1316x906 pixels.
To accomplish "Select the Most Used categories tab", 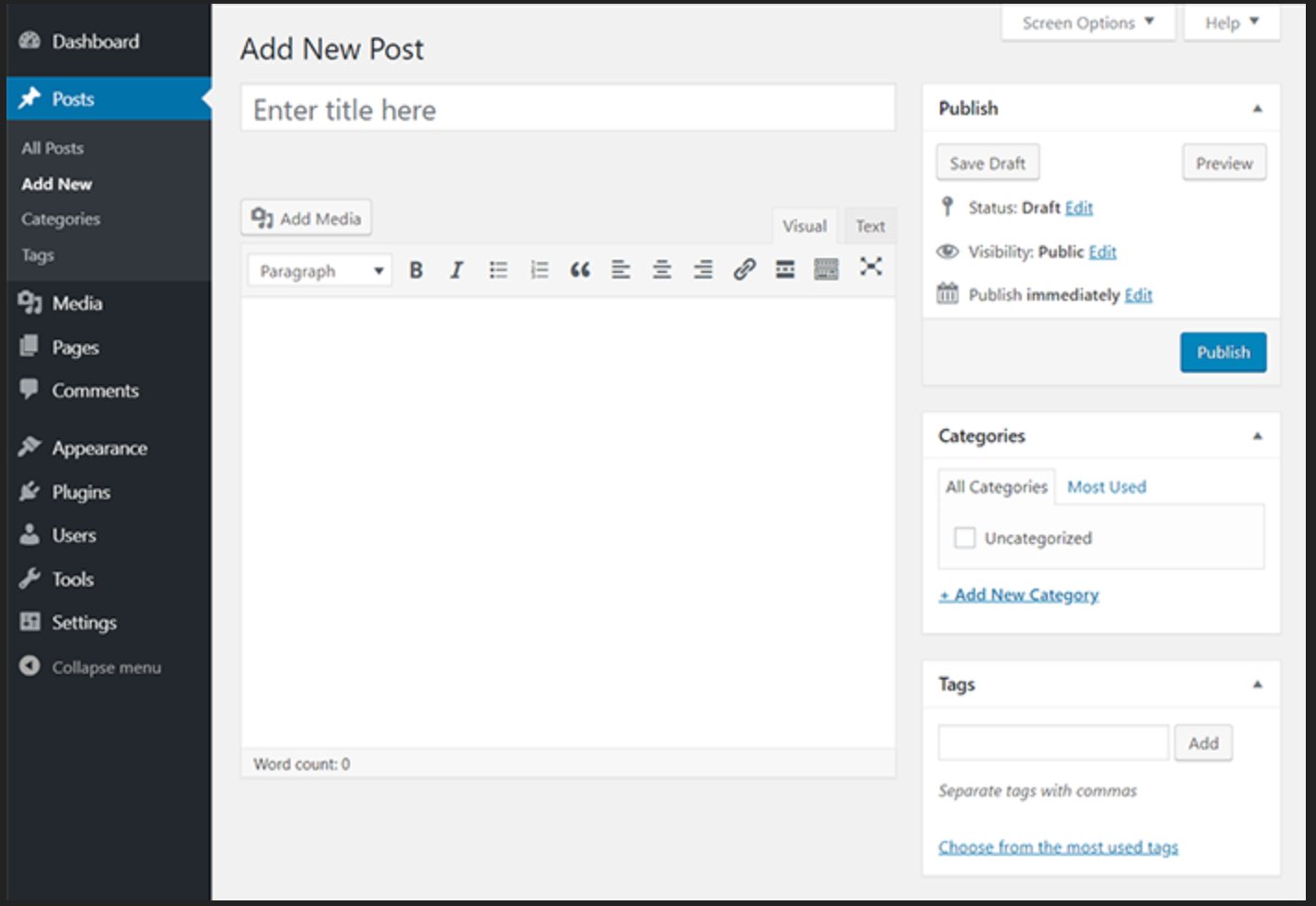I will point(1106,487).
